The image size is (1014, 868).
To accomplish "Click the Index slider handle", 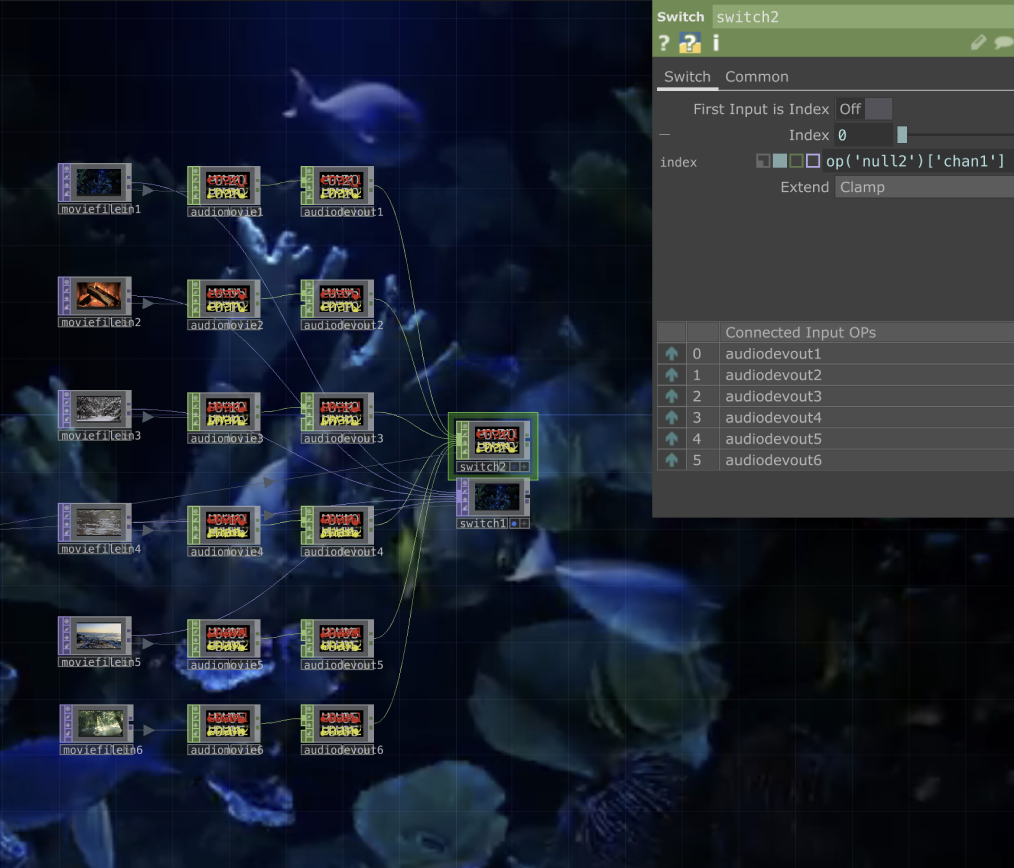I will pyautogui.click(x=902, y=135).
